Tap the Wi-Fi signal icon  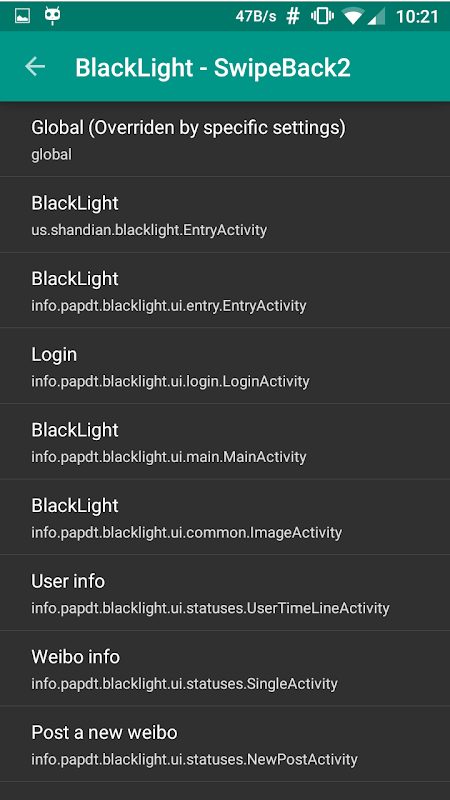click(353, 16)
